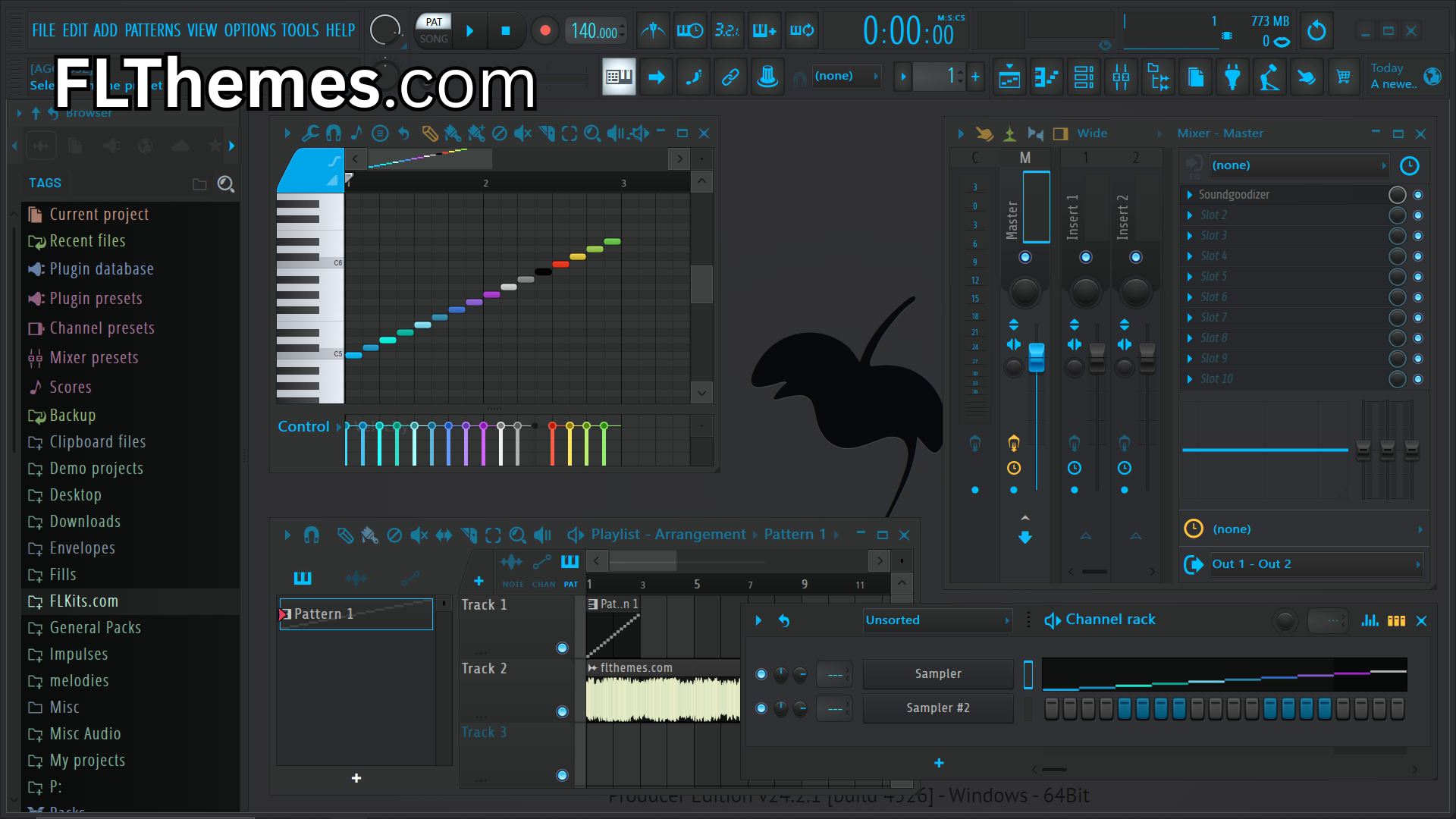Click the Master track pan knob

pyautogui.click(x=1025, y=291)
